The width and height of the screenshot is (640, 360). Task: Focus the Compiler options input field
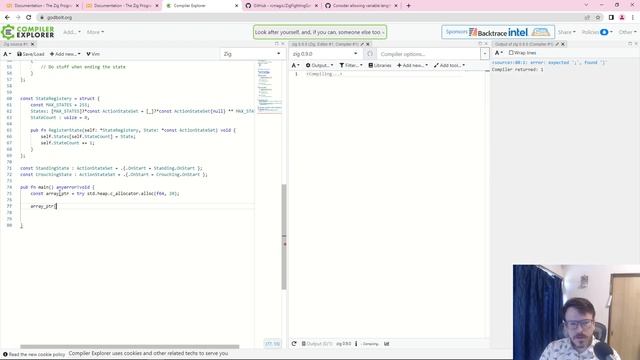tap(429, 54)
